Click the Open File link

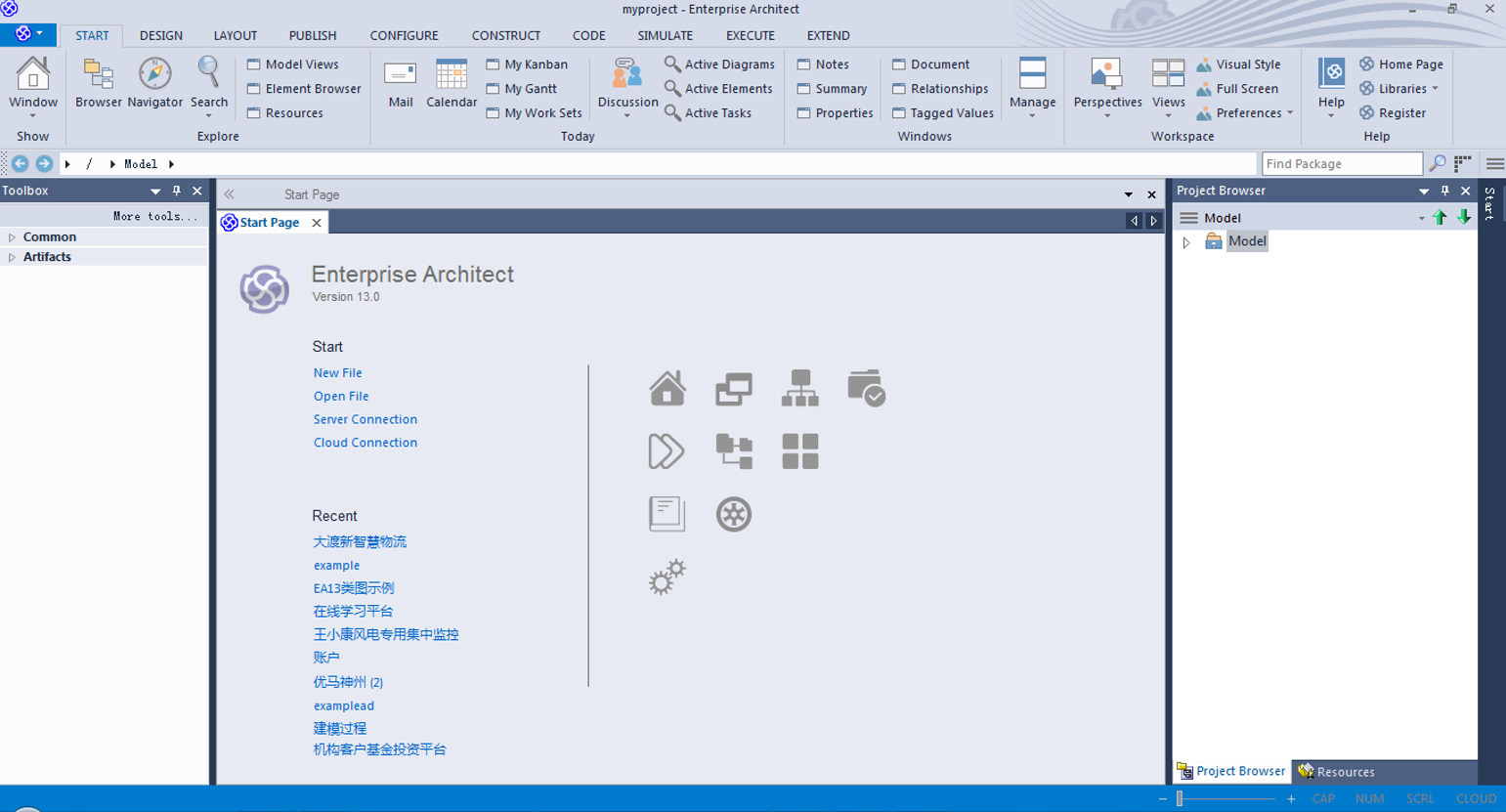coord(341,397)
